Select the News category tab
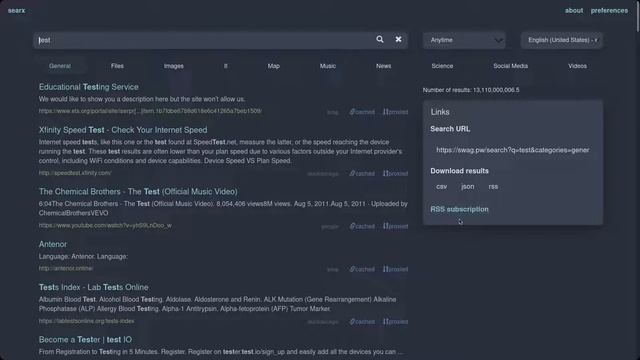This screenshot has height=360, width=640. [x=384, y=66]
